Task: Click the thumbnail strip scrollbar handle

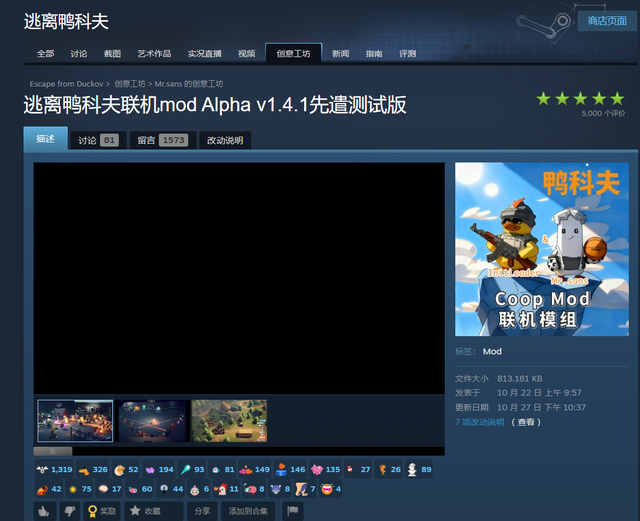Action: [53, 451]
